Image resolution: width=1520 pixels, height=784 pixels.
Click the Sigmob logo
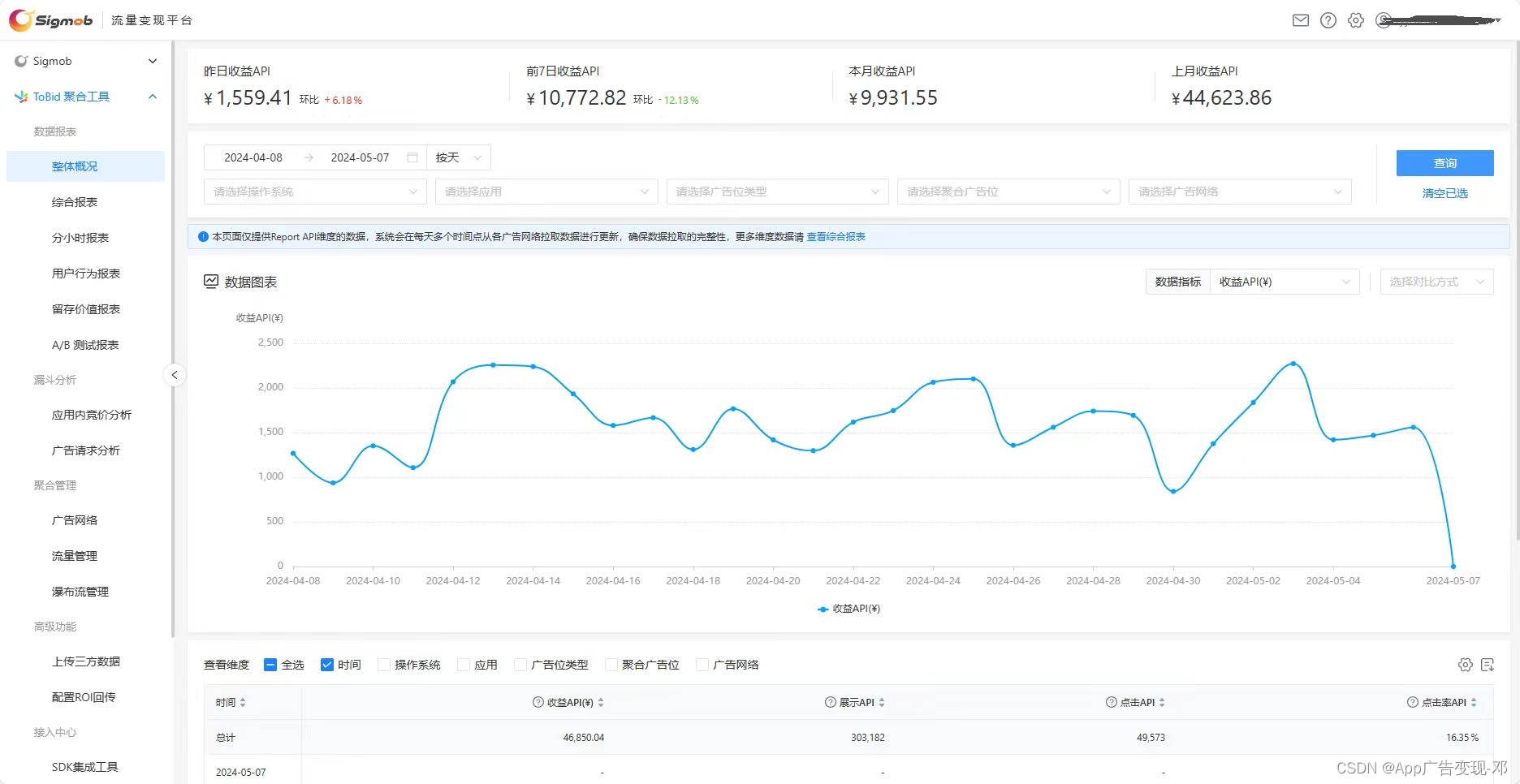tap(51, 20)
